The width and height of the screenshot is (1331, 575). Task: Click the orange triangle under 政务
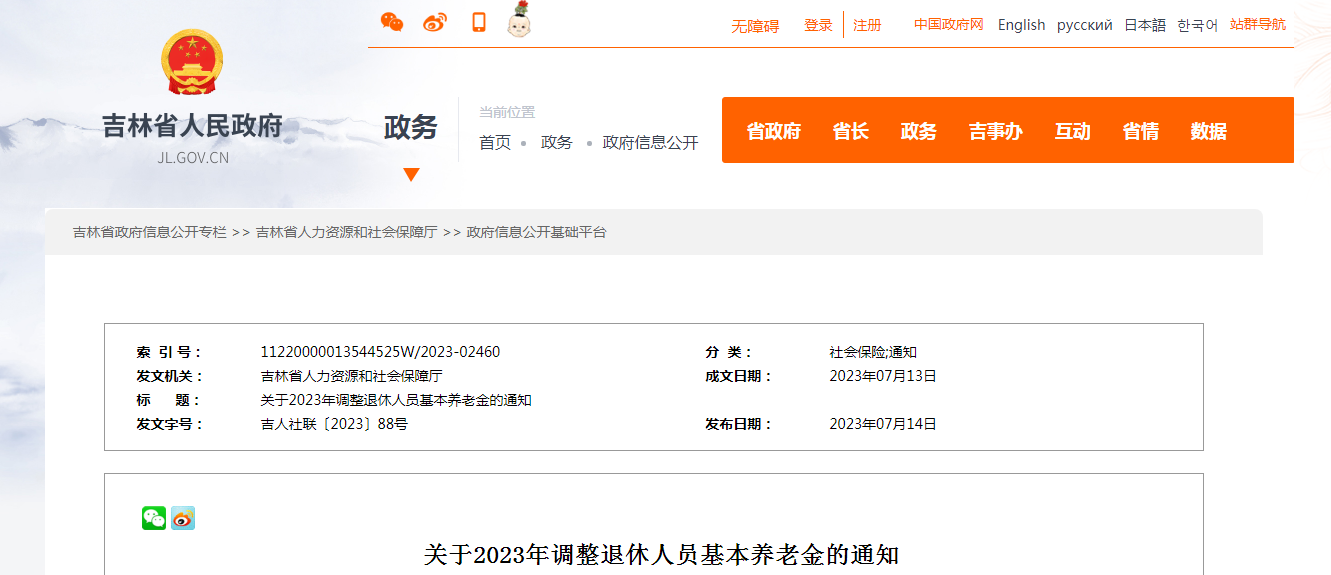(411, 175)
